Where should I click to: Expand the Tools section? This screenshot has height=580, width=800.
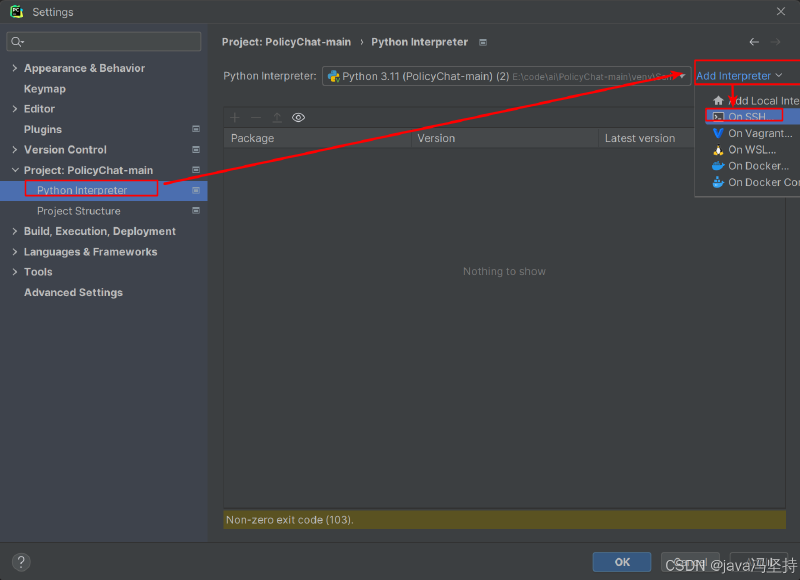click(15, 272)
